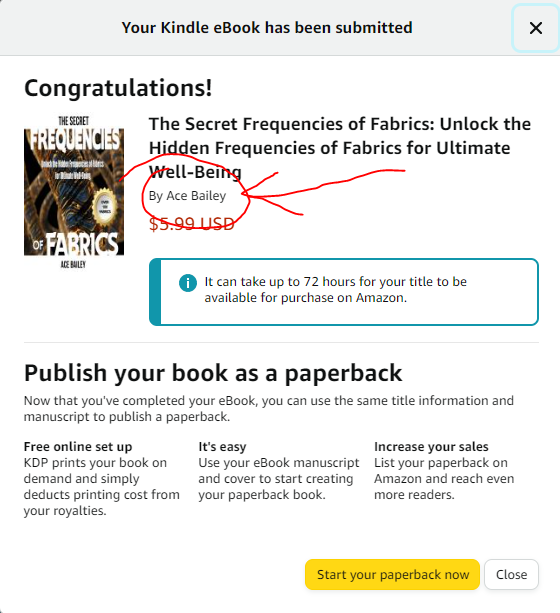Click the It's easy heading
The image size is (560, 613).
(x=222, y=446)
